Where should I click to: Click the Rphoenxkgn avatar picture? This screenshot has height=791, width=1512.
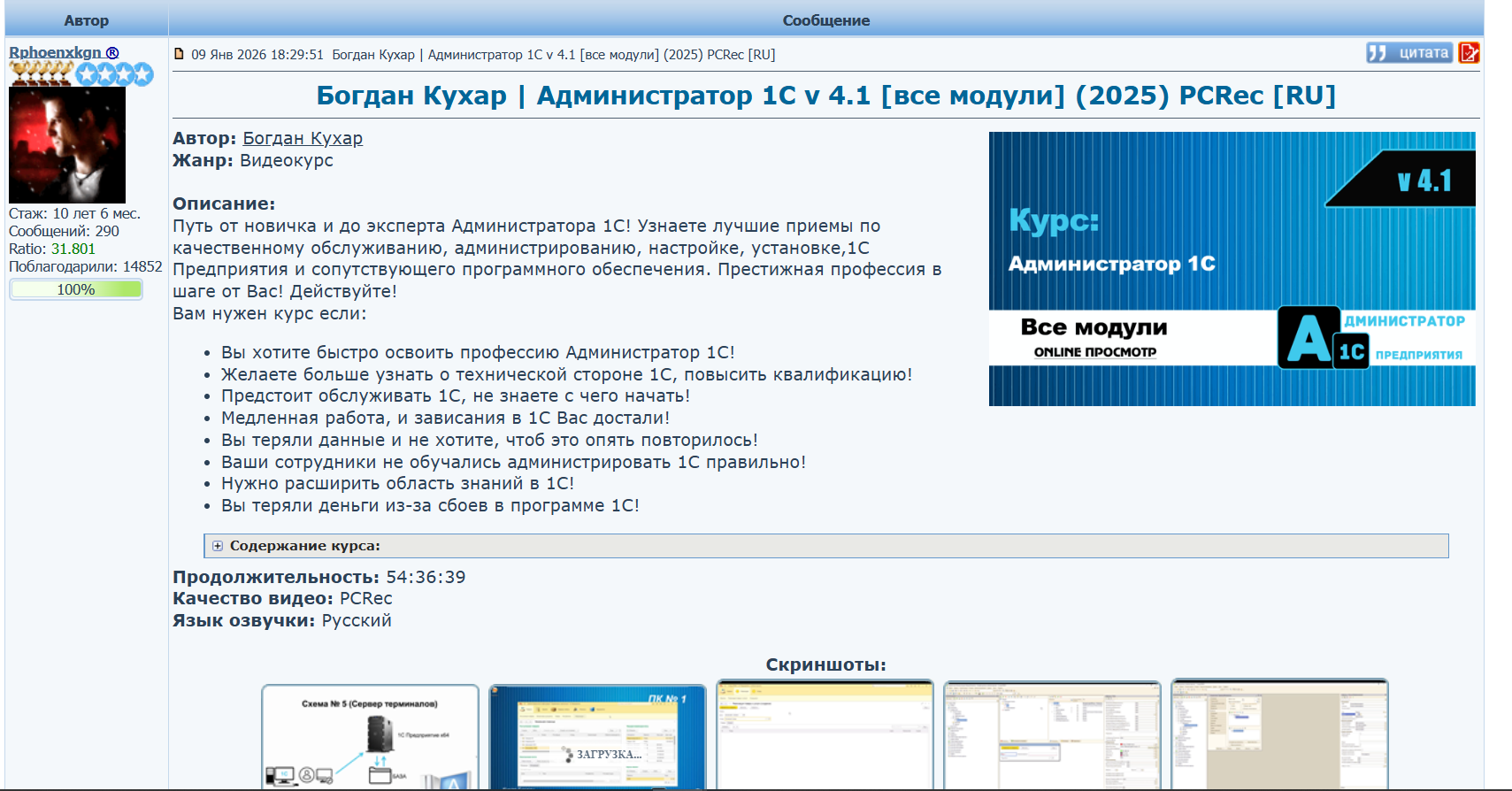pyautogui.click(x=67, y=145)
